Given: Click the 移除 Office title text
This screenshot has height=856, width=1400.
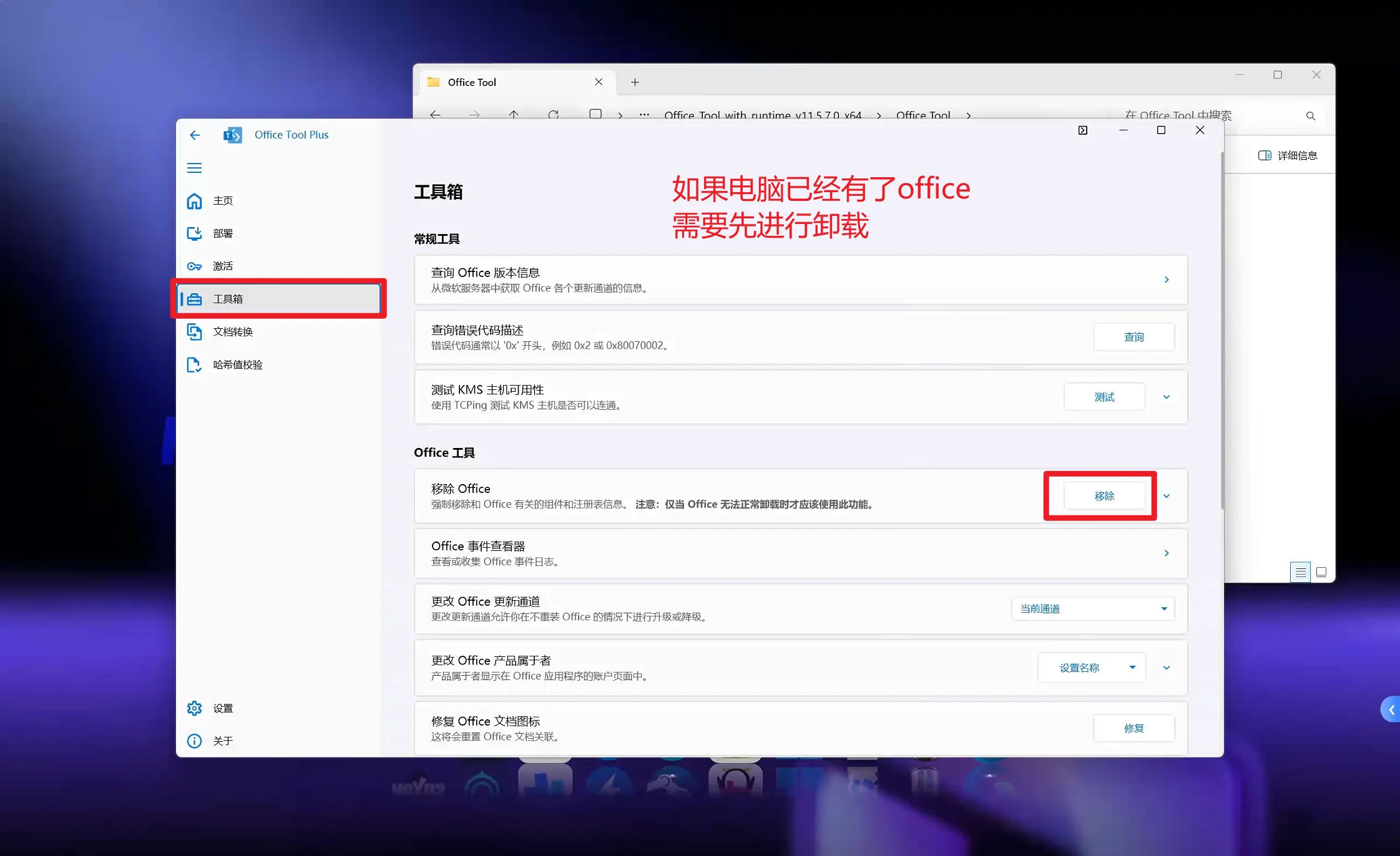Looking at the screenshot, I should click(x=461, y=489).
